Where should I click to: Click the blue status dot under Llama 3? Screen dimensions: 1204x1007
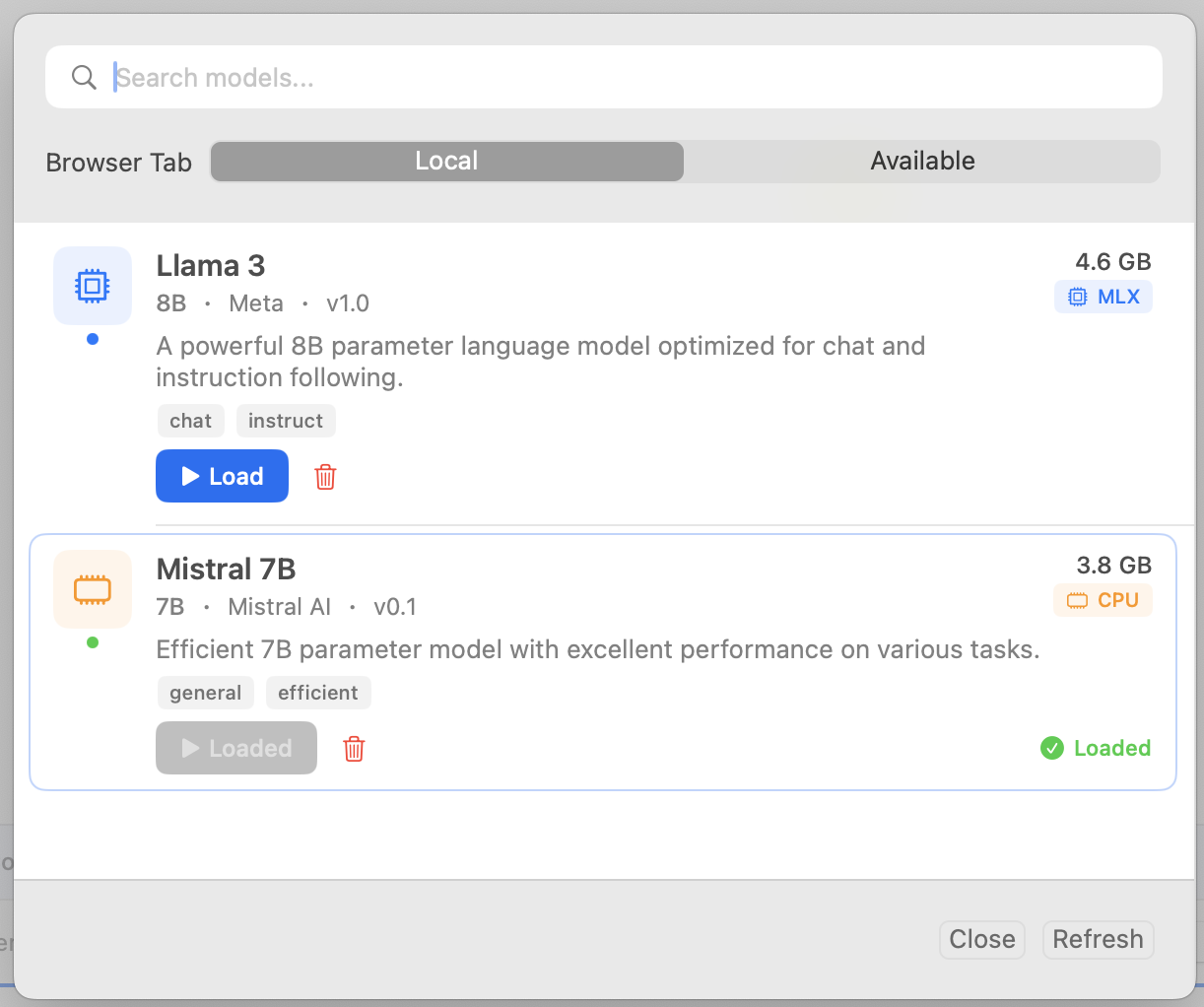click(93, 339)
